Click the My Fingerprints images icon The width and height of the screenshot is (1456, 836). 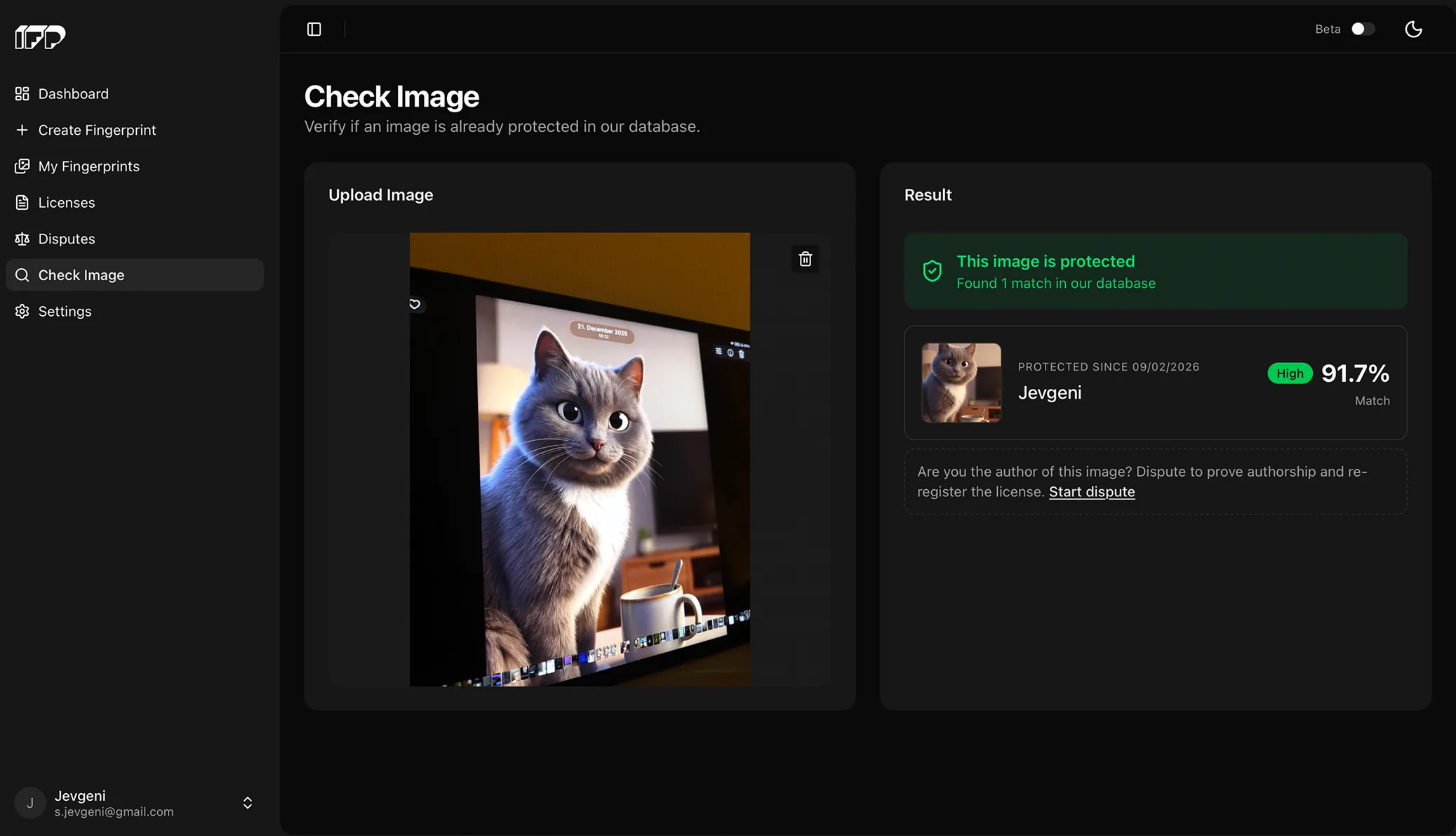click(x=22, y=166)
